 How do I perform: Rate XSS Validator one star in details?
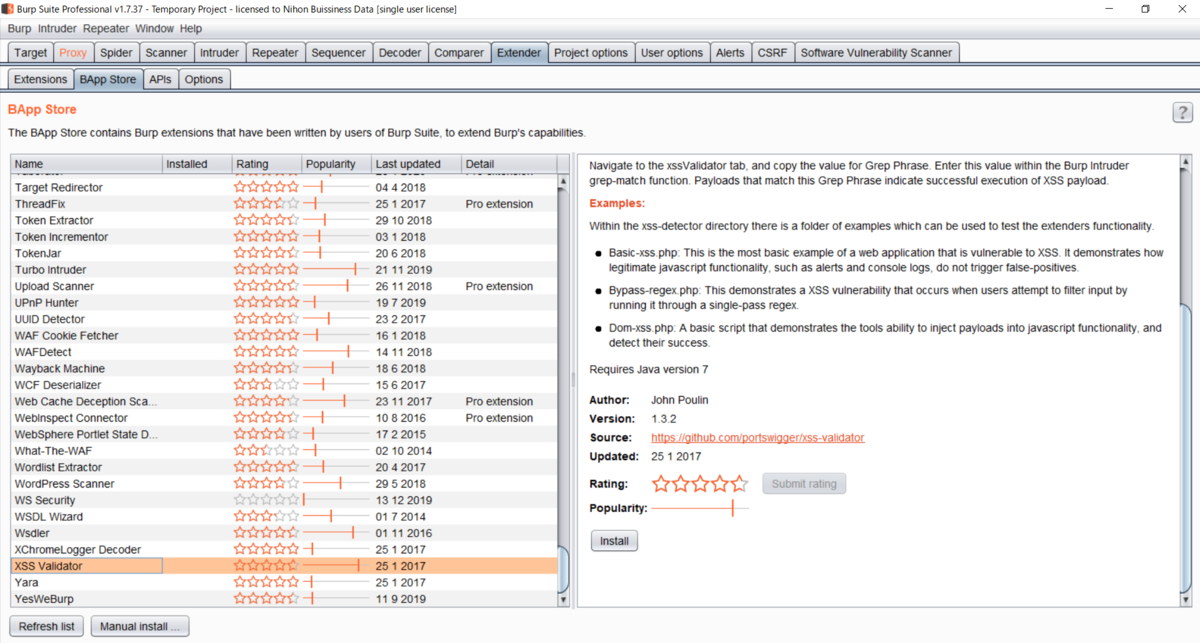point(661,484)
